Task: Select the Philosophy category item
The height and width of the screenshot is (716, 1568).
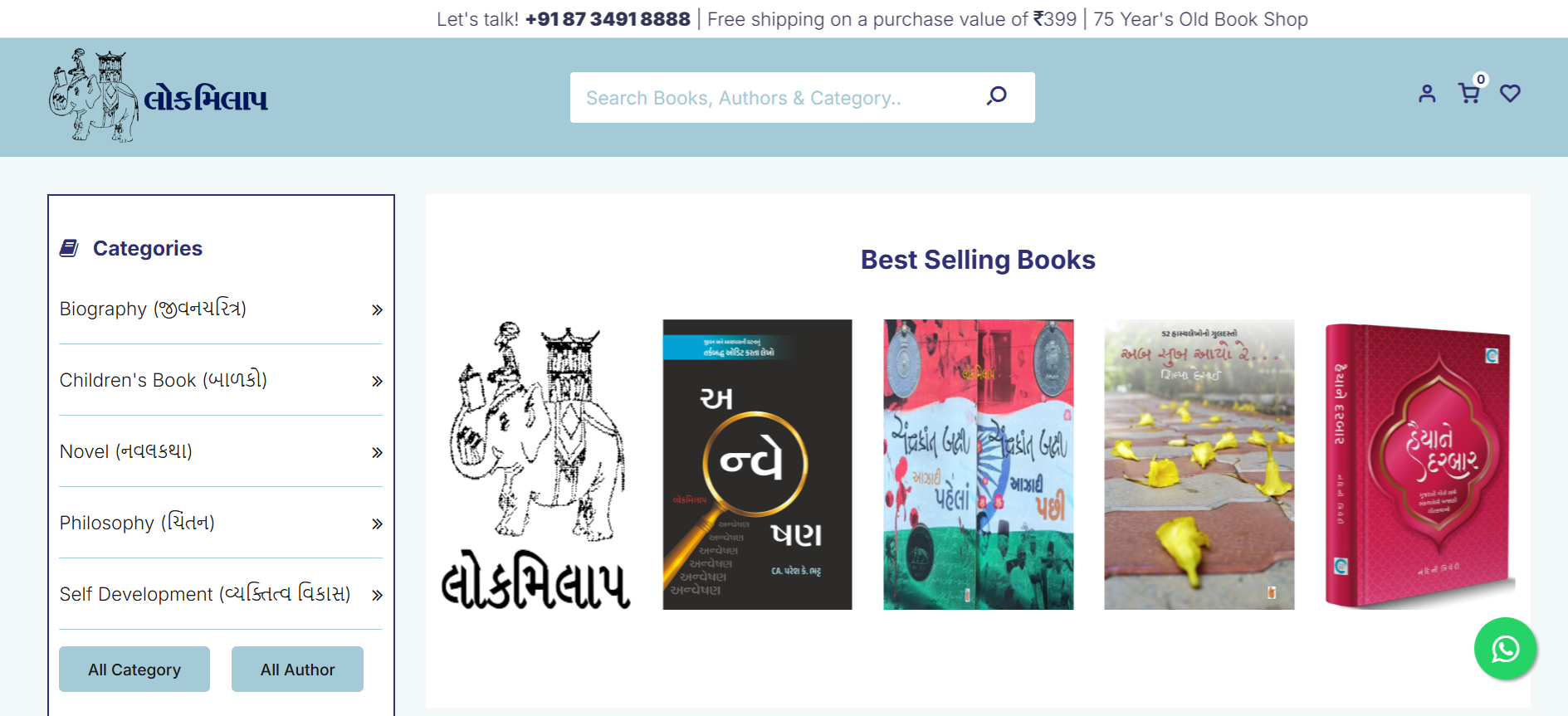Action: click(221, 523)
